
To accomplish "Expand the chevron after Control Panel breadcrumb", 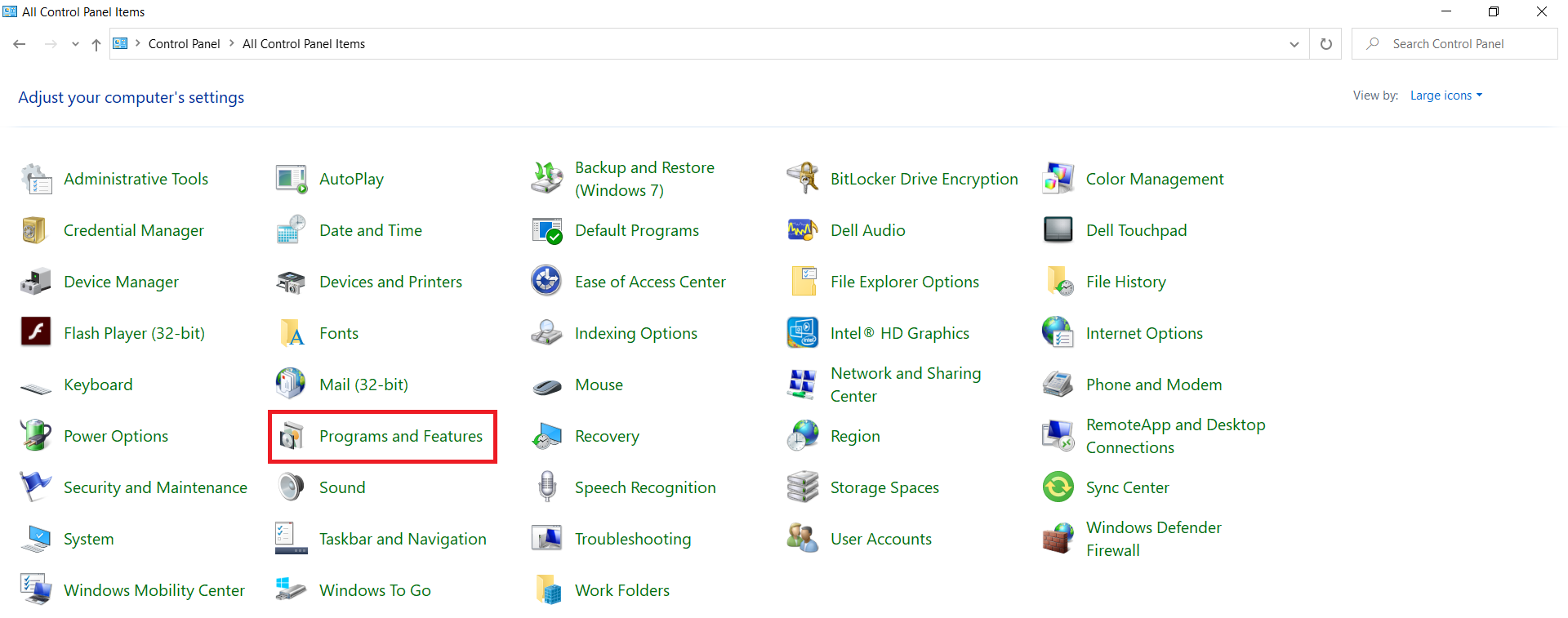I will pos(232,43).
